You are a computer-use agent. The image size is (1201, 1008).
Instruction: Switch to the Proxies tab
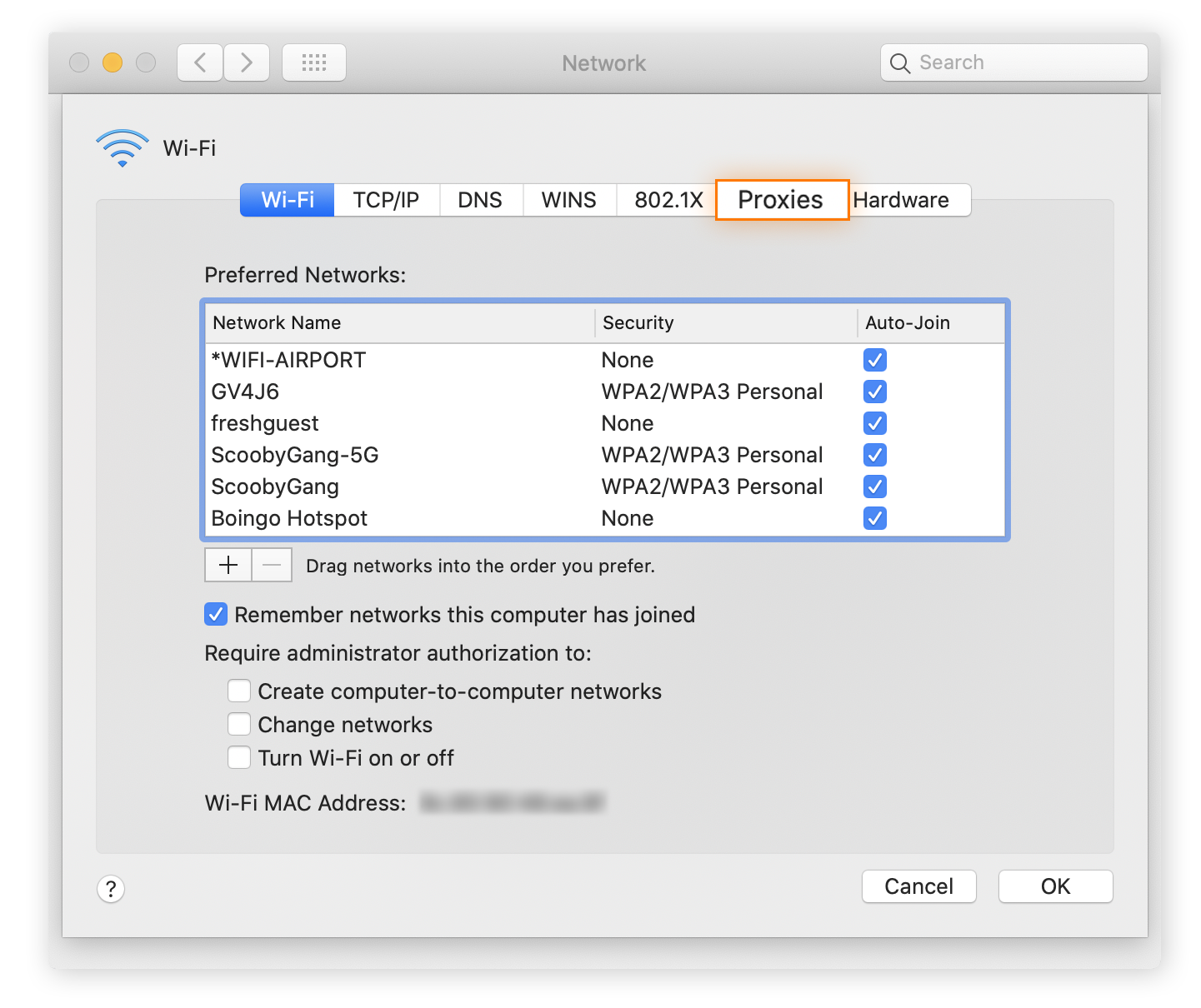pos(781,200)
